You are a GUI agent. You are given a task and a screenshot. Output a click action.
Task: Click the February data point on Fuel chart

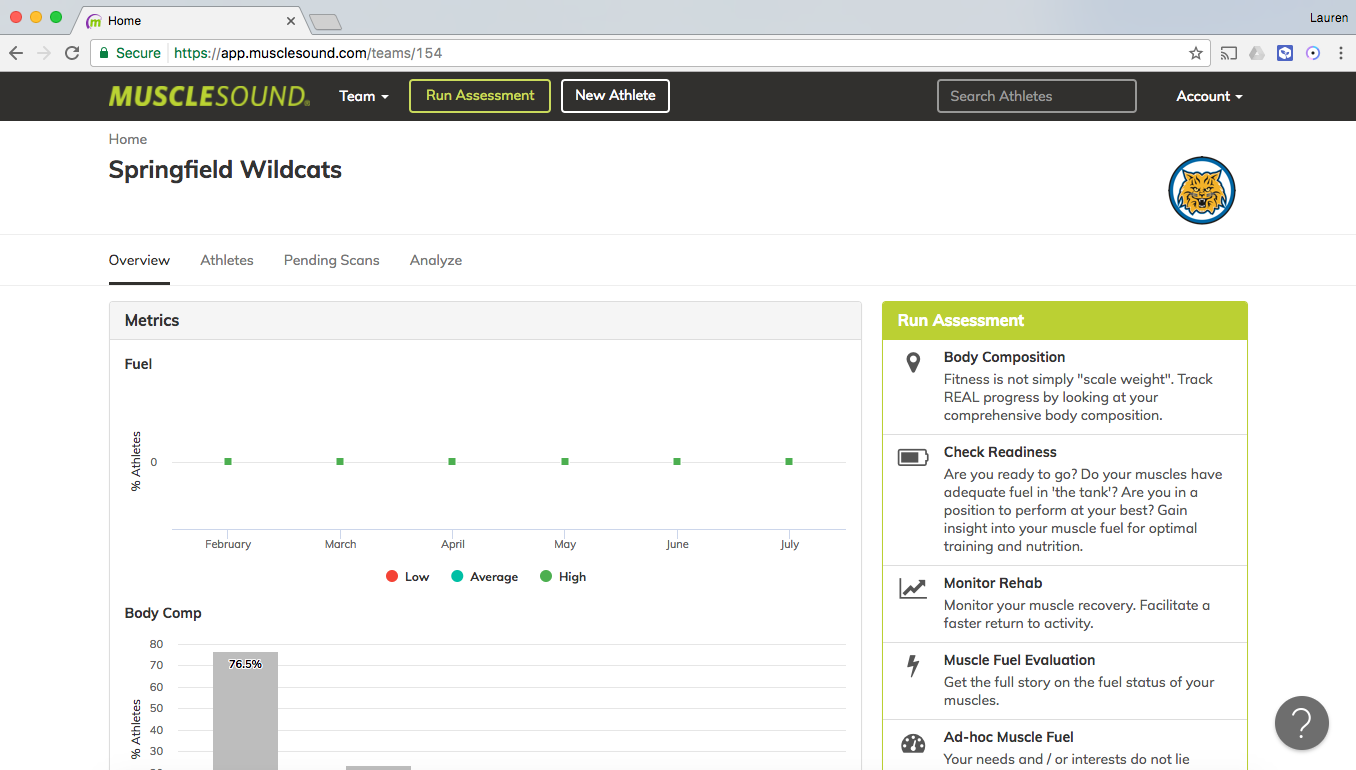coord(228,461)
